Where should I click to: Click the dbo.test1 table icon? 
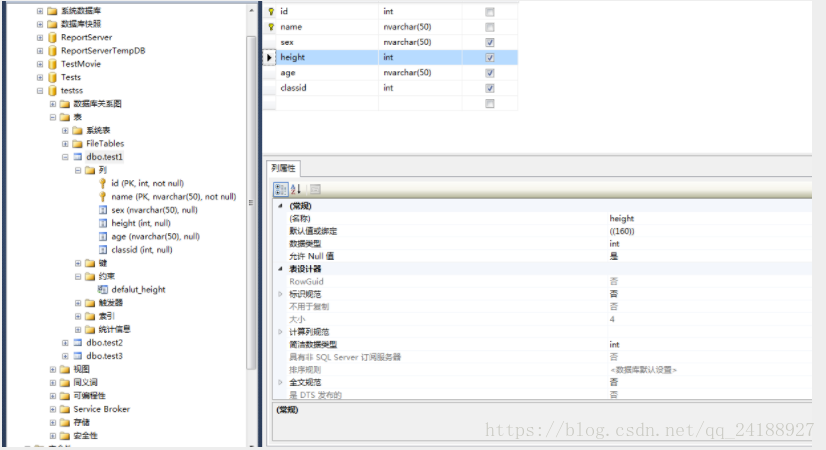[x=78, y=156]
